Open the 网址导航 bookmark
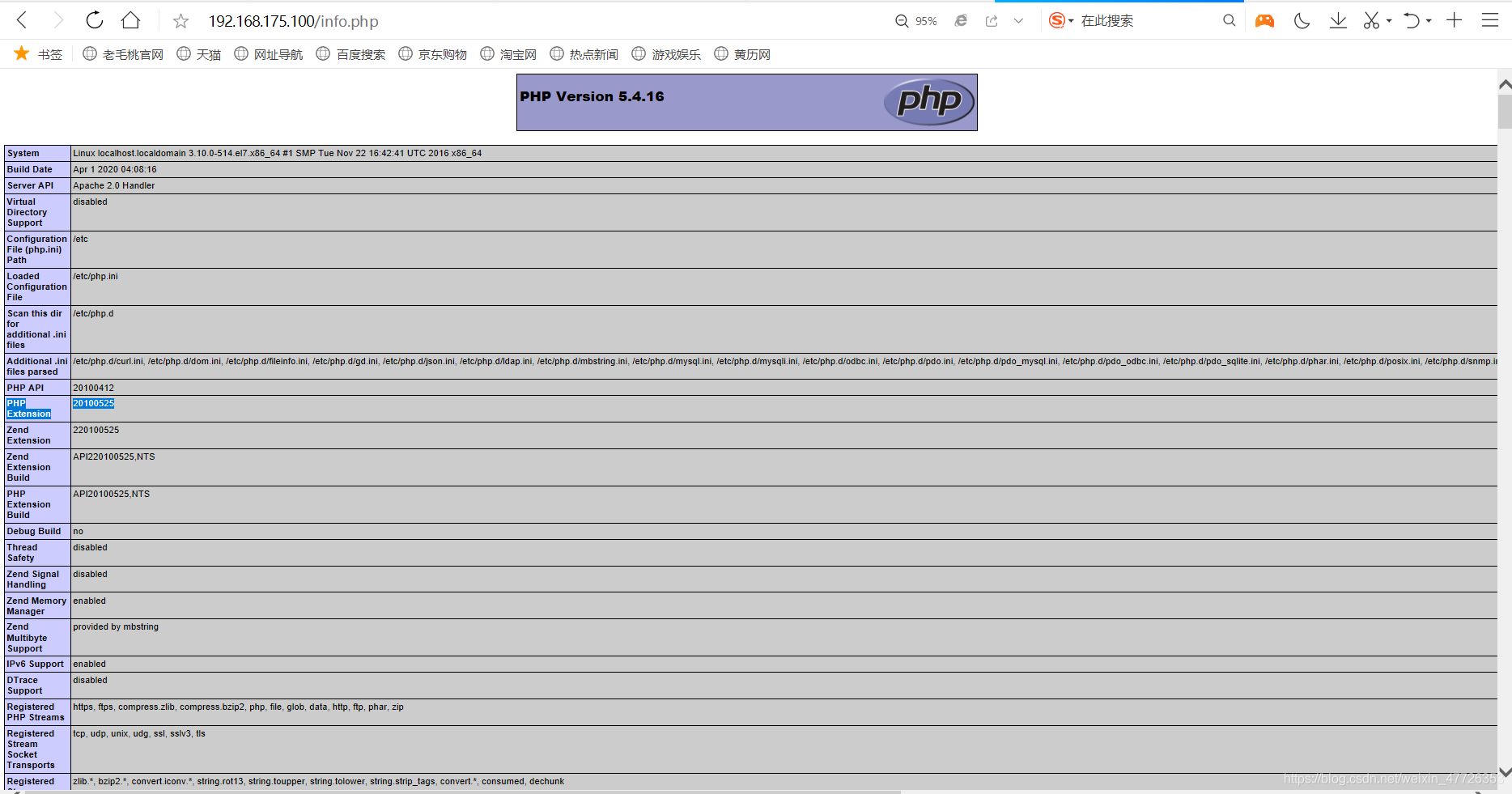The width and height of the screenshot is (1512, 794). (x=269, y=54)
